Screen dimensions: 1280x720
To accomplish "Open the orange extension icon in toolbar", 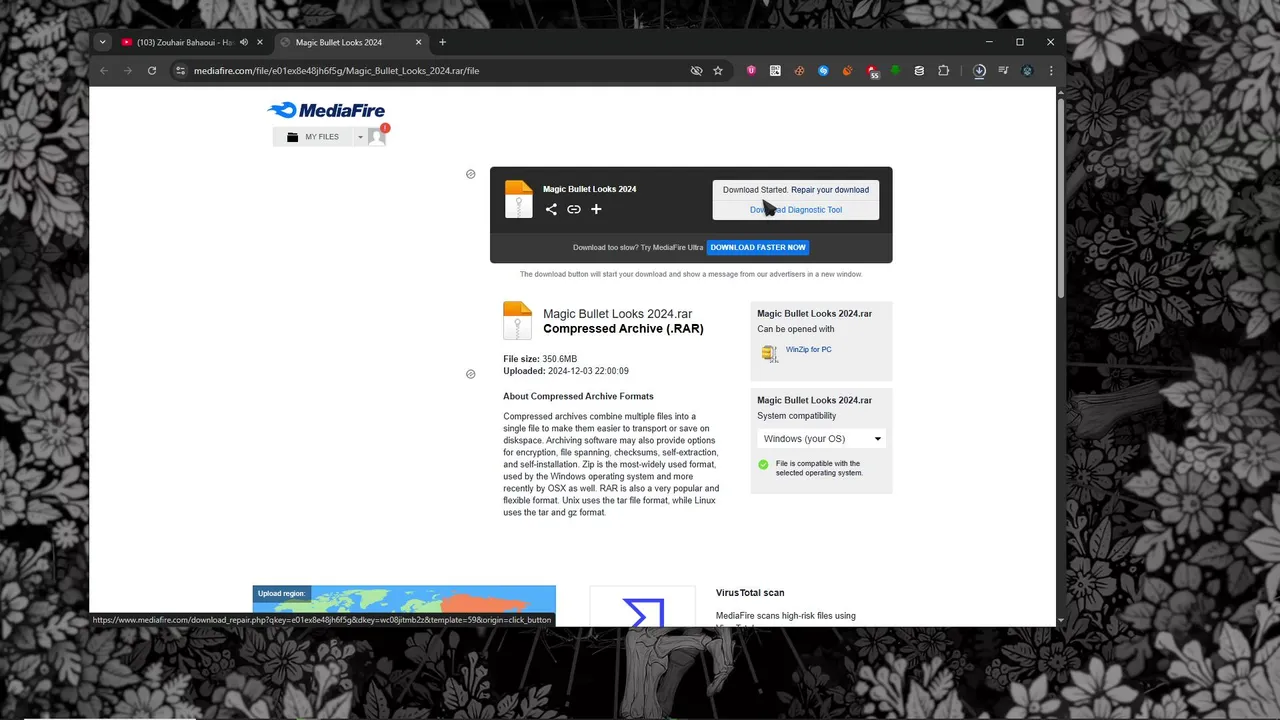I will click(847, 71).
